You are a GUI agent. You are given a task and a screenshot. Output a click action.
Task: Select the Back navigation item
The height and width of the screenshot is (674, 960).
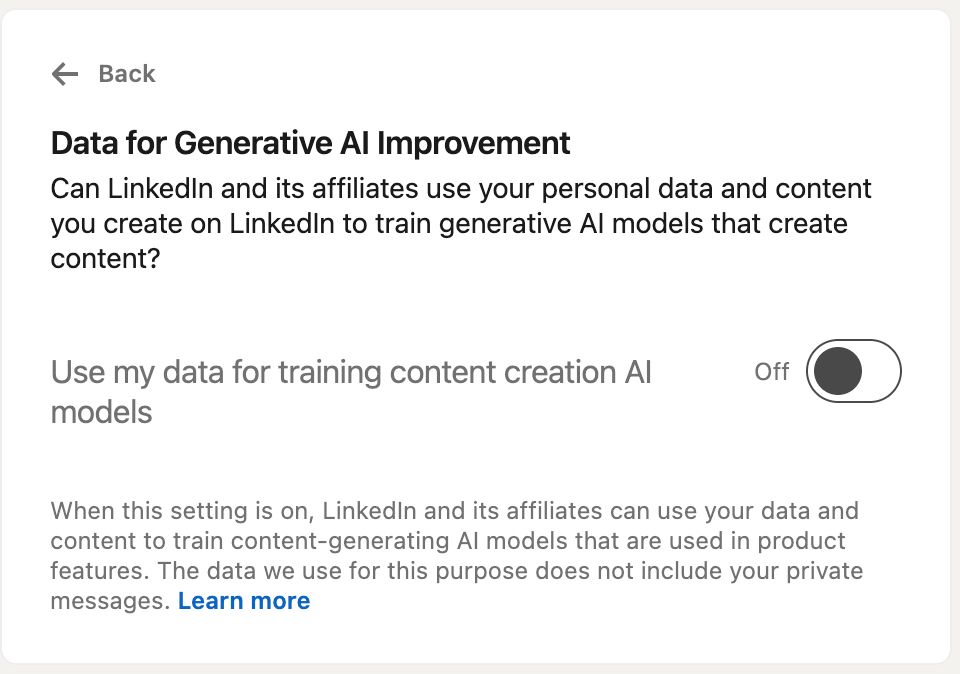104,73
